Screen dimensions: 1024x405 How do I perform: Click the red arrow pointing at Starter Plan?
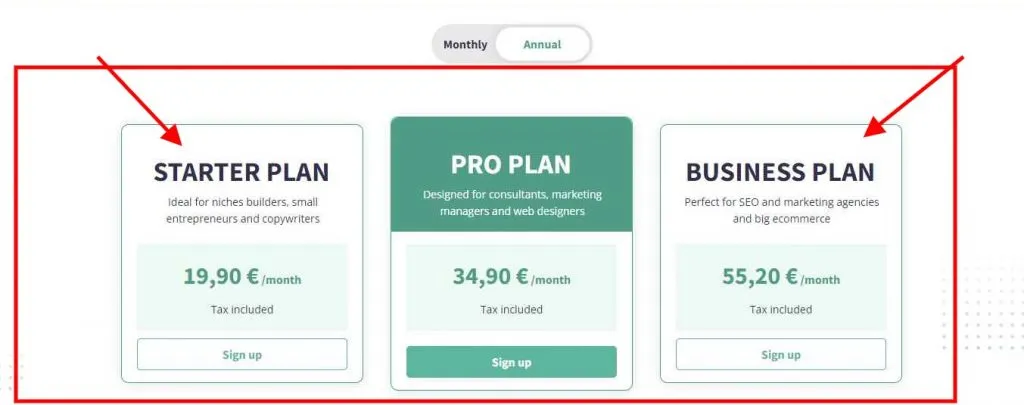pos(142,102)
